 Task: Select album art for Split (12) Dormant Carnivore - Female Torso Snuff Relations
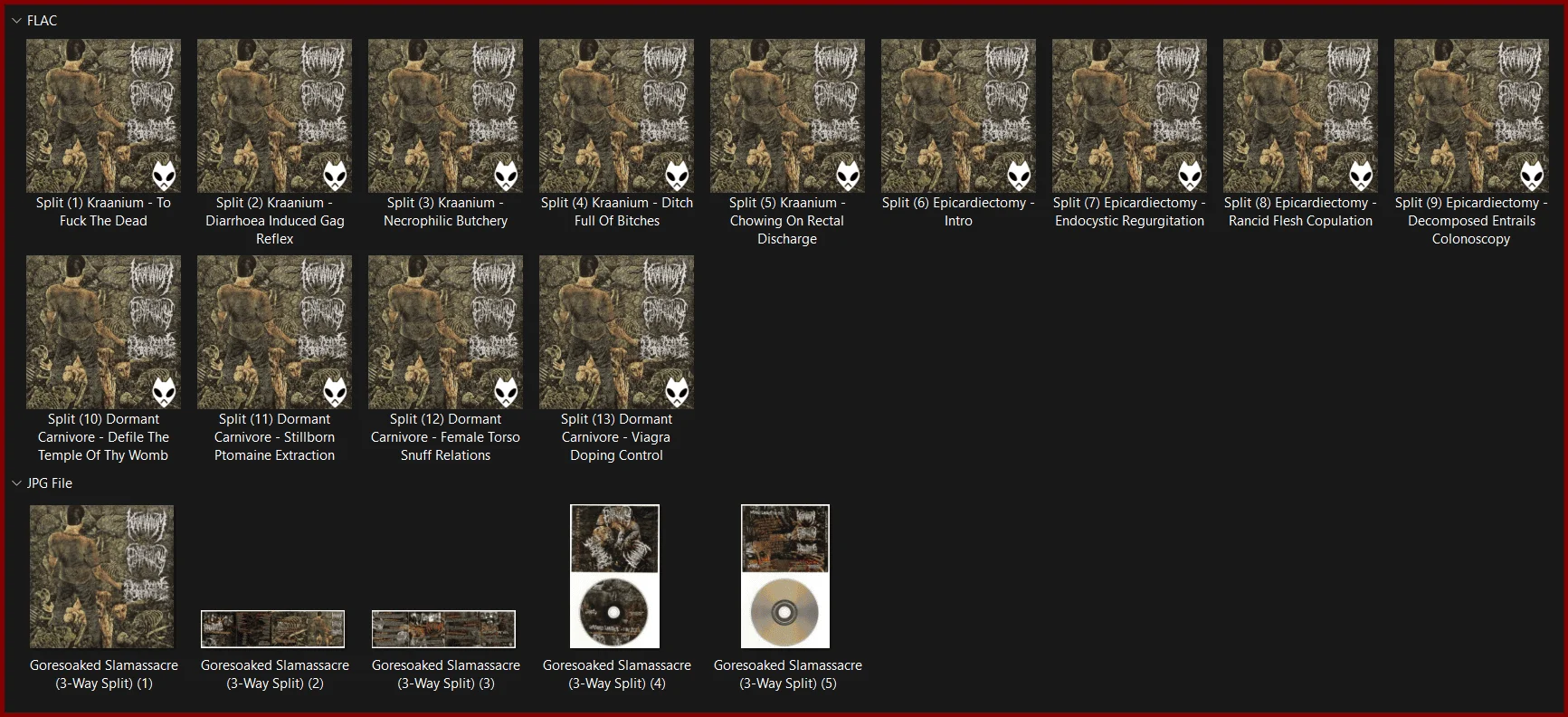pos(445,332)
